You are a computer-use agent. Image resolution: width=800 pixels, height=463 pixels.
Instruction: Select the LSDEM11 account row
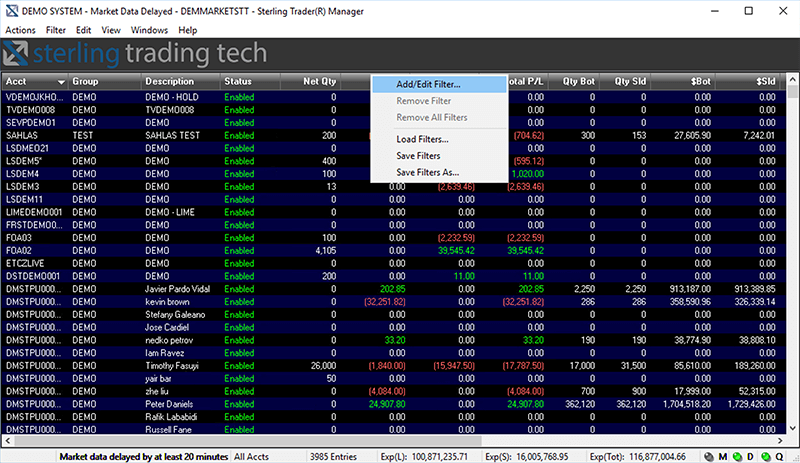pos(393,199)
